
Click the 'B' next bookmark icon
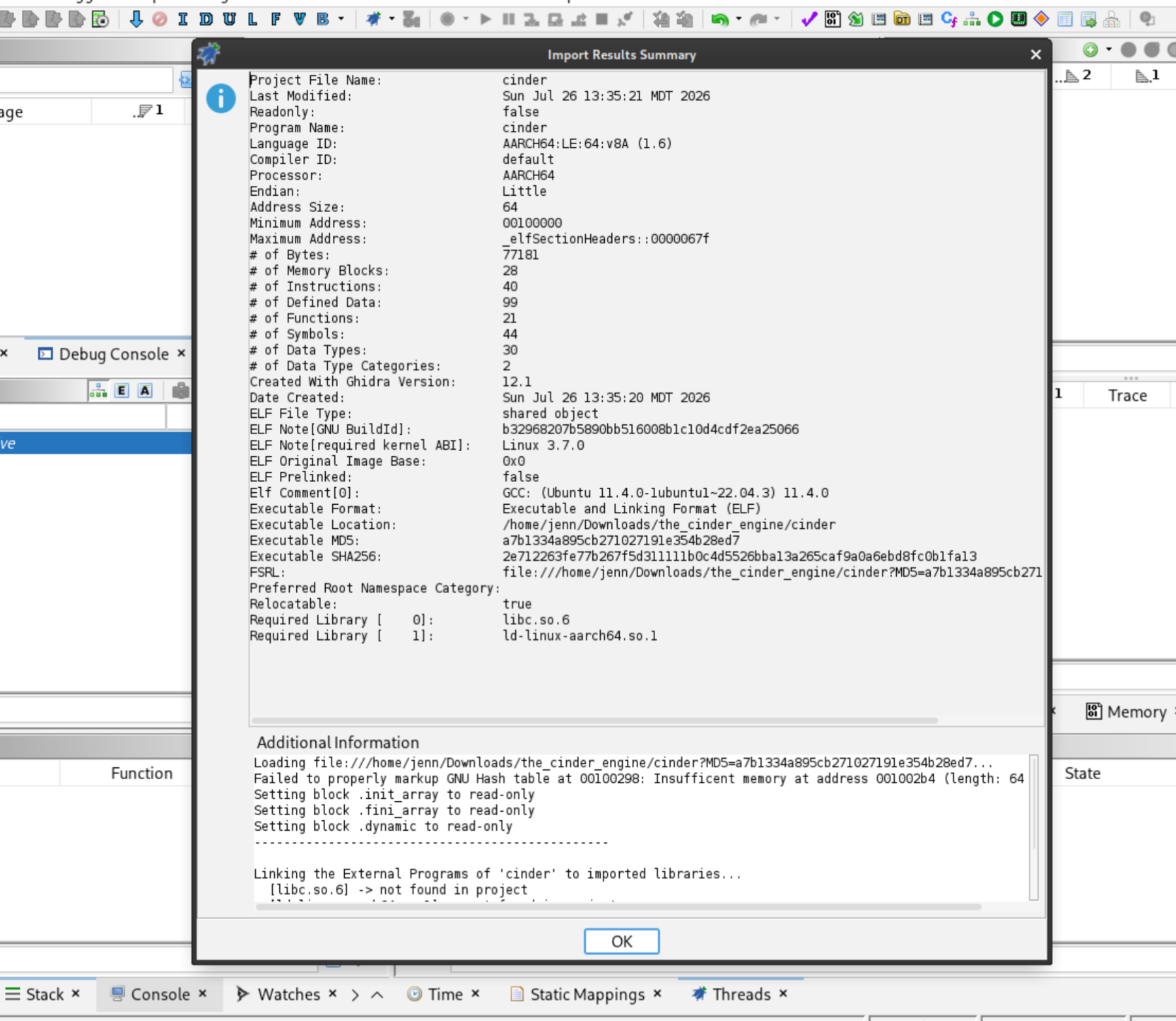323,19
